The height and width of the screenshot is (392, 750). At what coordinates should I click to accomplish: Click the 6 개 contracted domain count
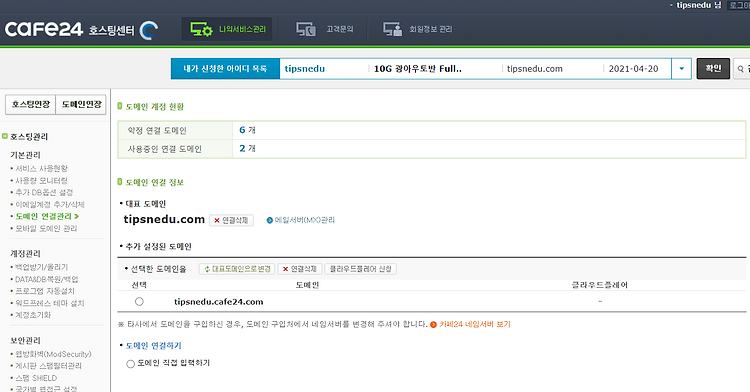(247, 130)
